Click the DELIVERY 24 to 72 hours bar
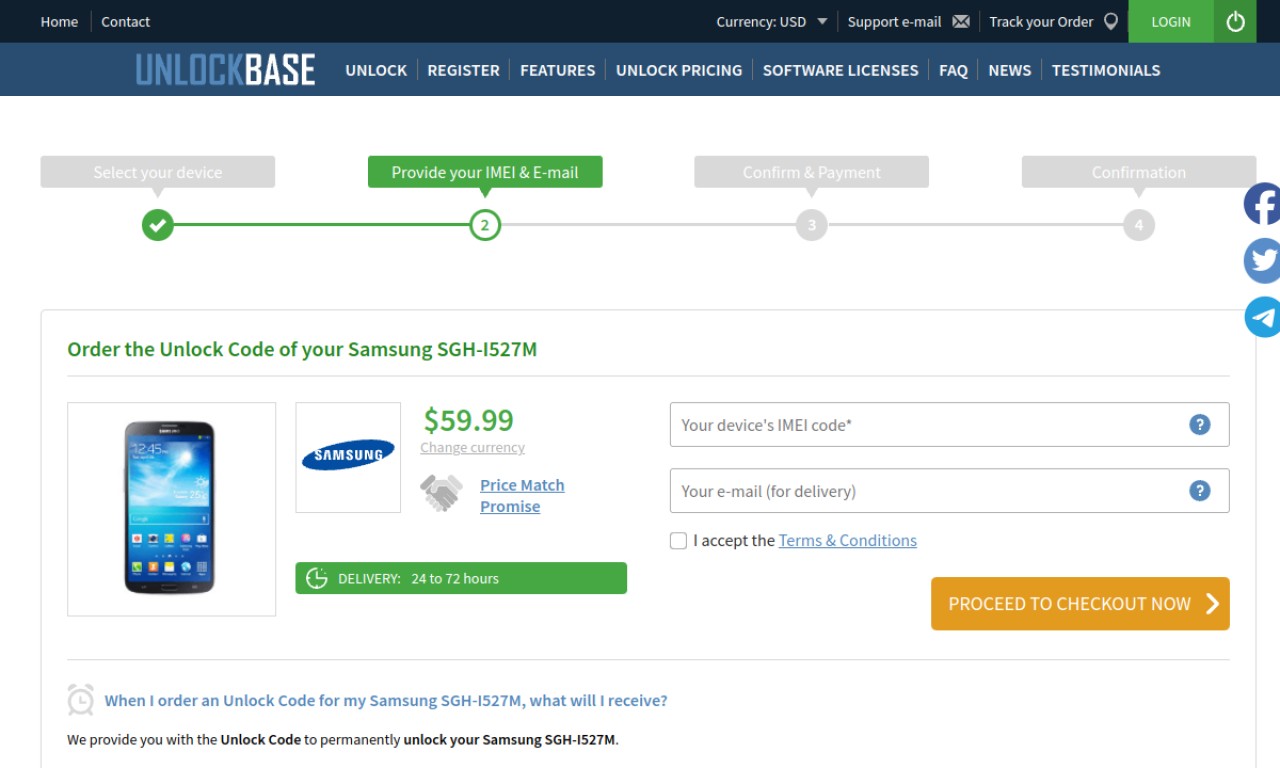The image size is (1280, 768). 461,578
